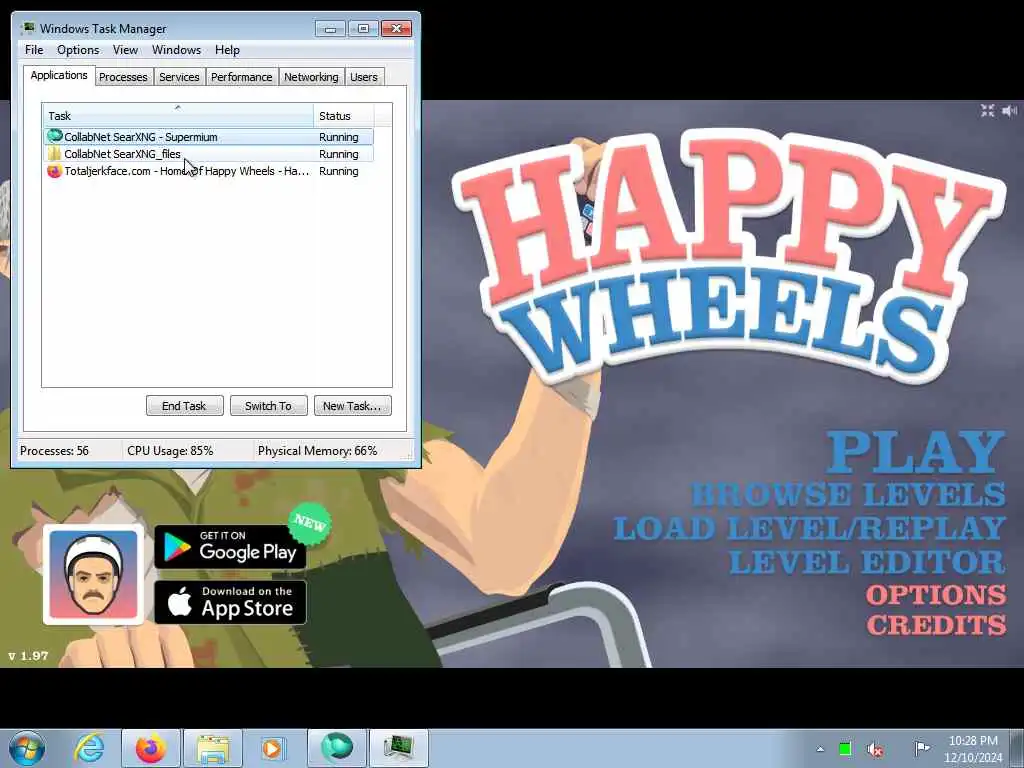Screen dimensions: 1024x768
Task: Click the Switch To button
Action: [x=268, y=406]
